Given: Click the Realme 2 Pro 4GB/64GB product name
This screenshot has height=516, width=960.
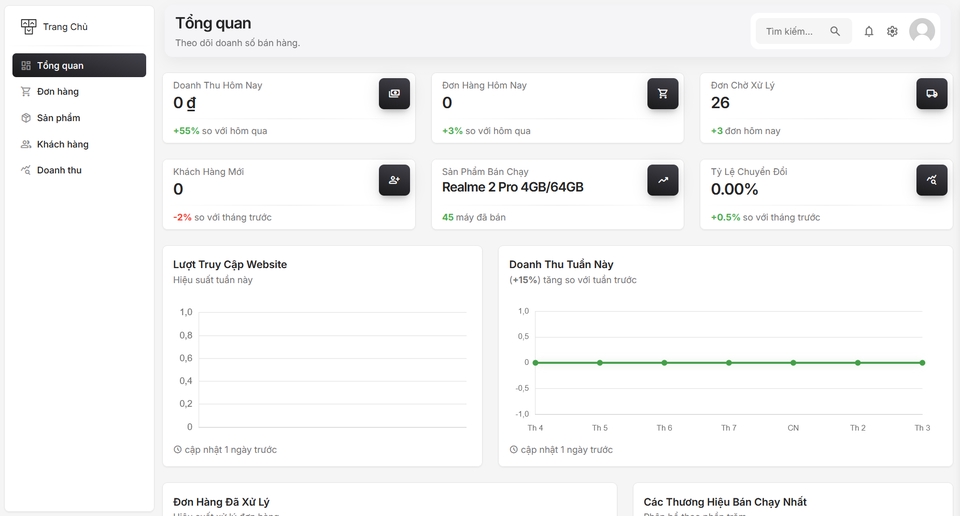Looking at the screenshot, I should click(x=512, y=188).
